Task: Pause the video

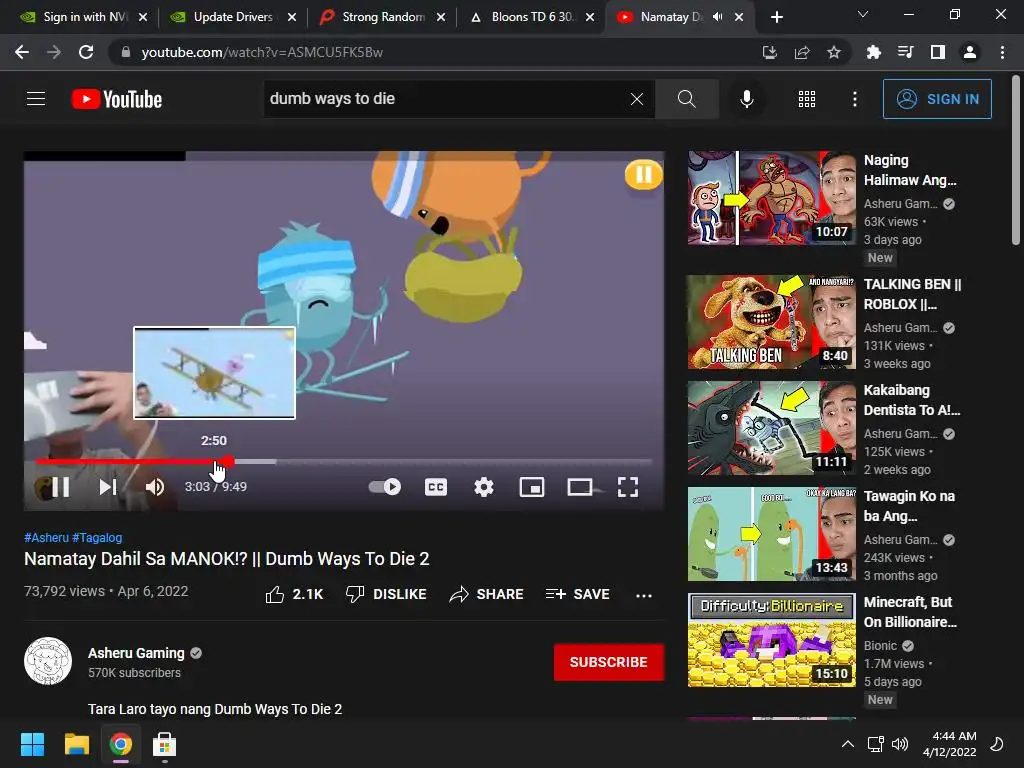Action: pos(61,487)
